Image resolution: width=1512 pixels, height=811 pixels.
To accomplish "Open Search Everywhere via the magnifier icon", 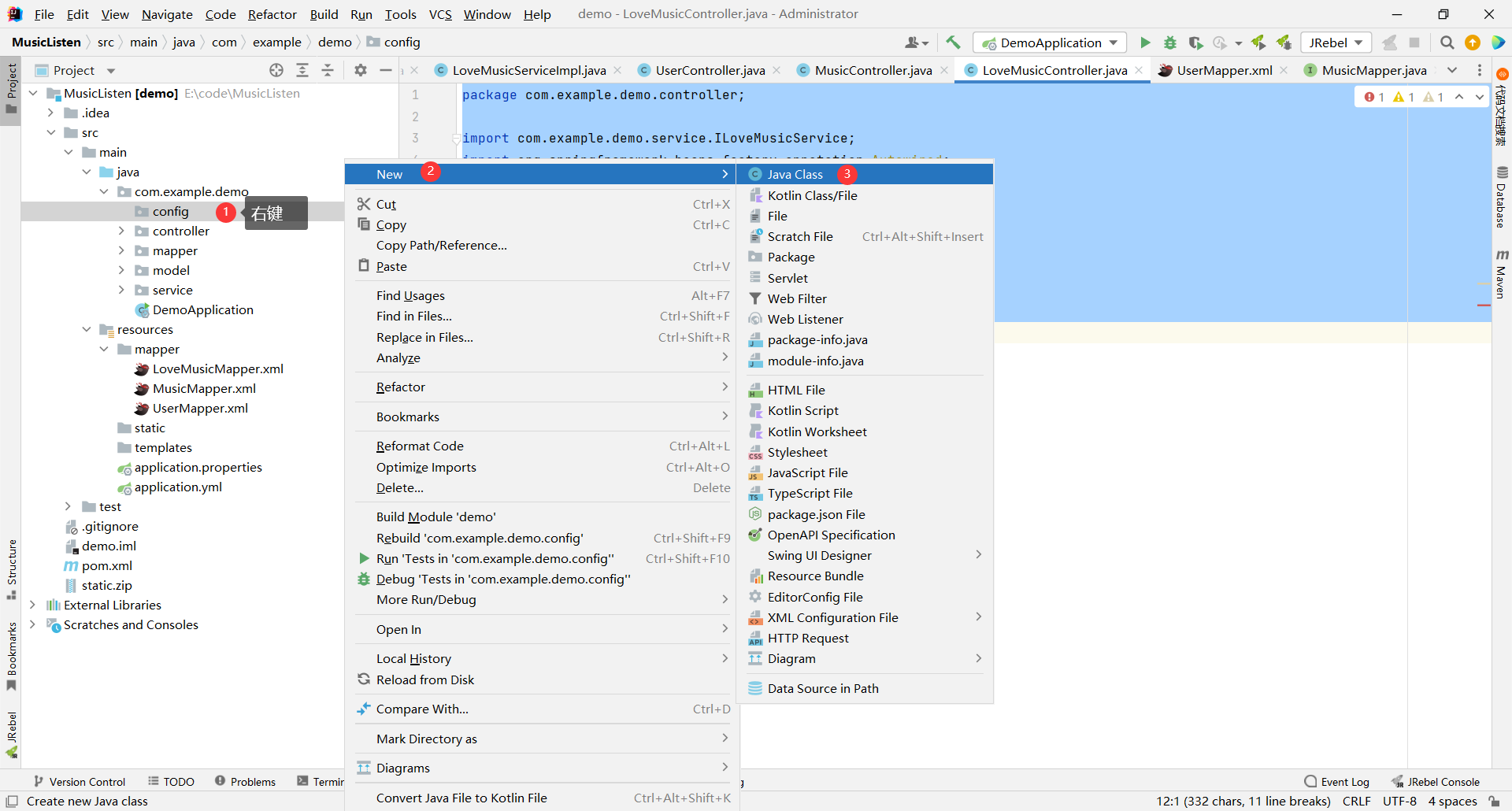I will coord(1447,43).
